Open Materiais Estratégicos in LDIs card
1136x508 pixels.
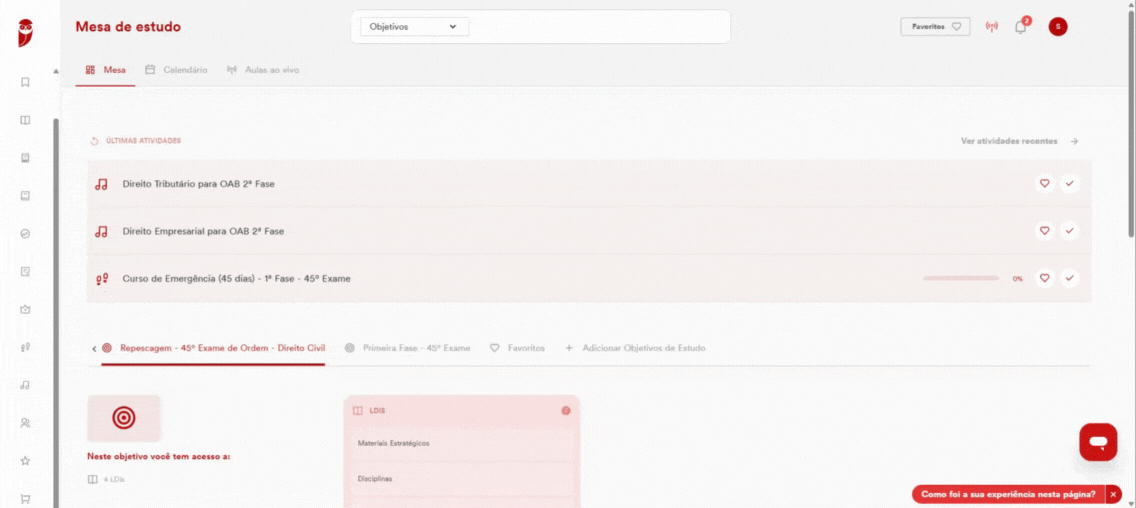[462, 443]
